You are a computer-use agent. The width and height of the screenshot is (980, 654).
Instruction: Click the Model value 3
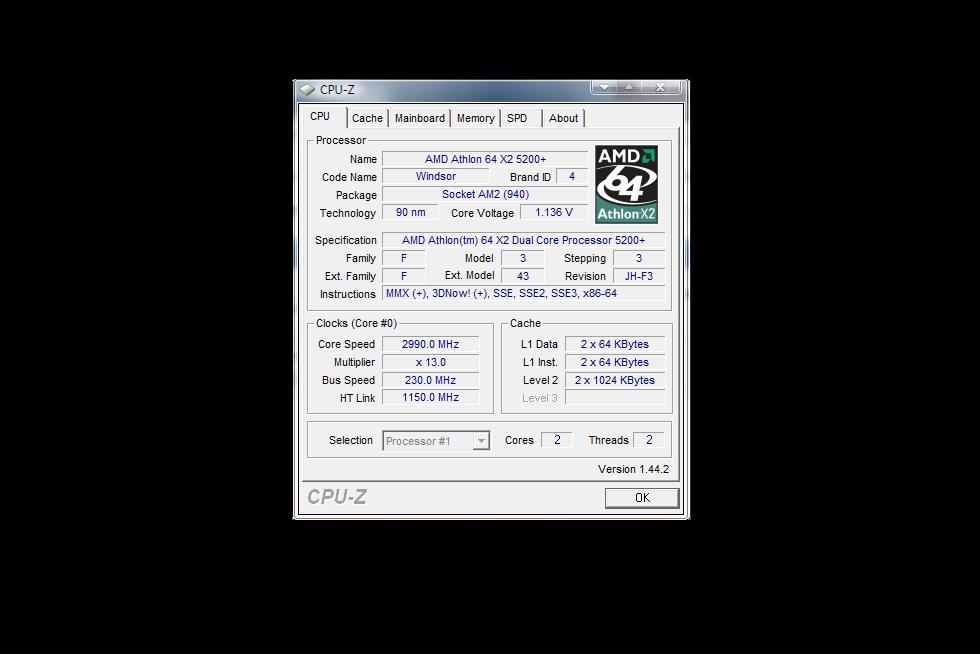click(522, 258)
